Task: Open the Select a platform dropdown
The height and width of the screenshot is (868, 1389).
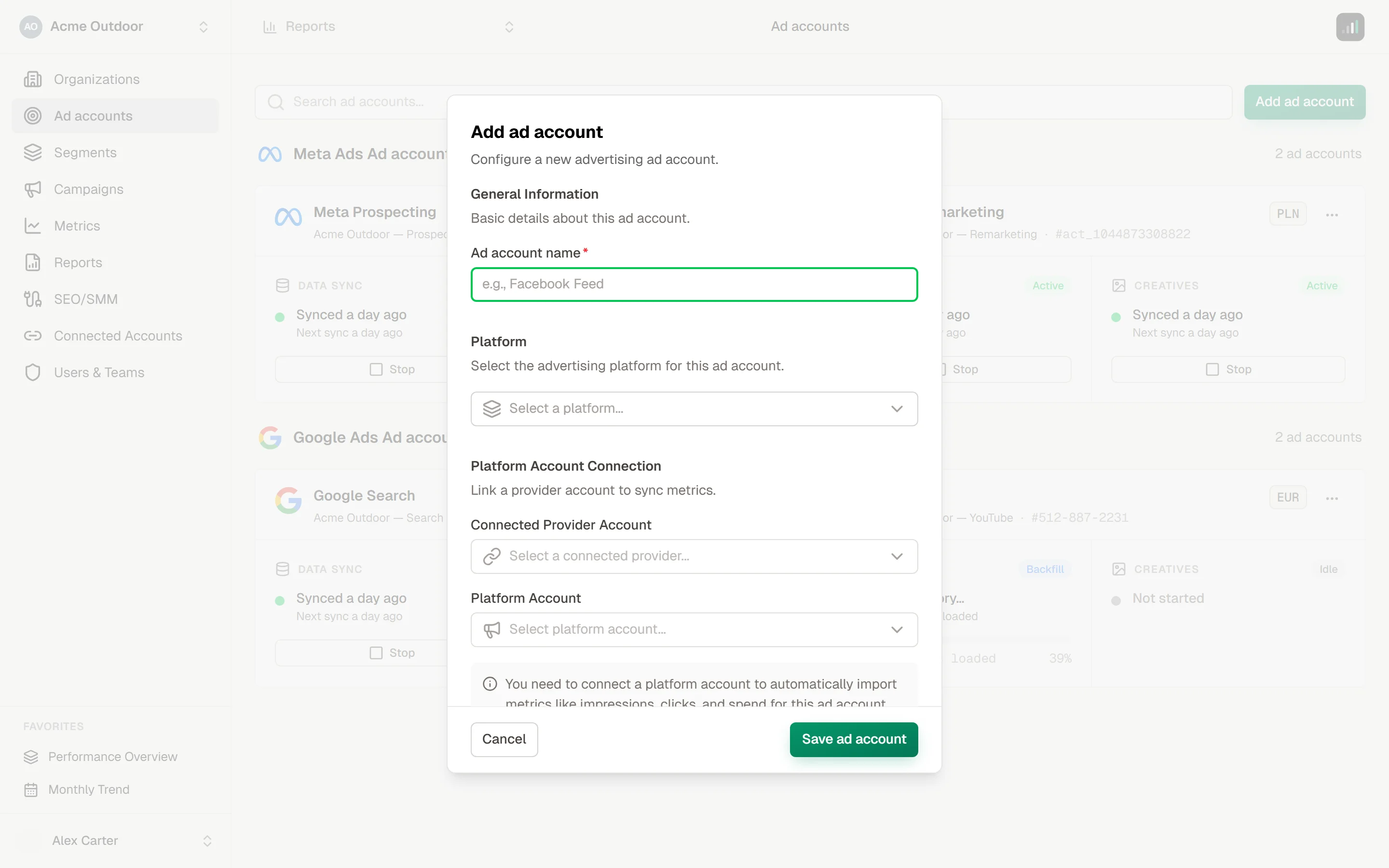Action: click(x=694, y=409)
